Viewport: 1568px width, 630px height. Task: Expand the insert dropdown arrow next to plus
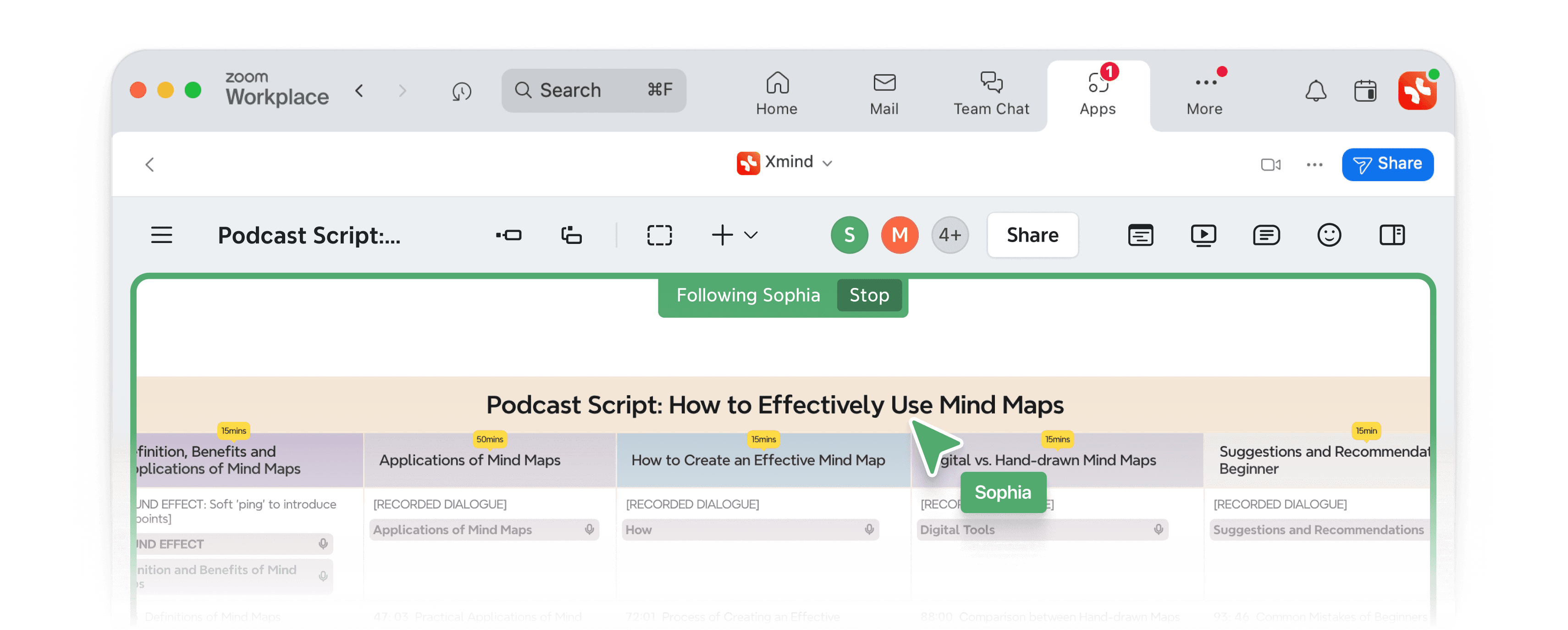[751, 235]
